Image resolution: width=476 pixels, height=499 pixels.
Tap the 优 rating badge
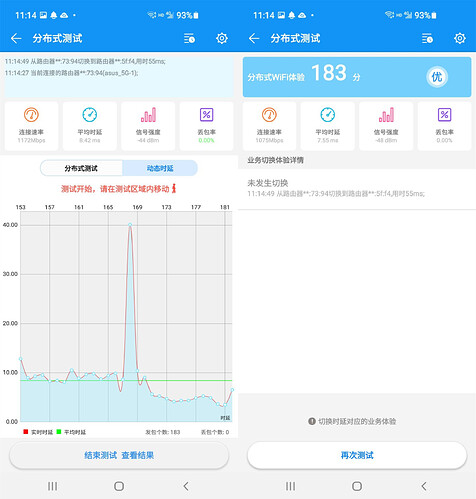pos(437,77)
